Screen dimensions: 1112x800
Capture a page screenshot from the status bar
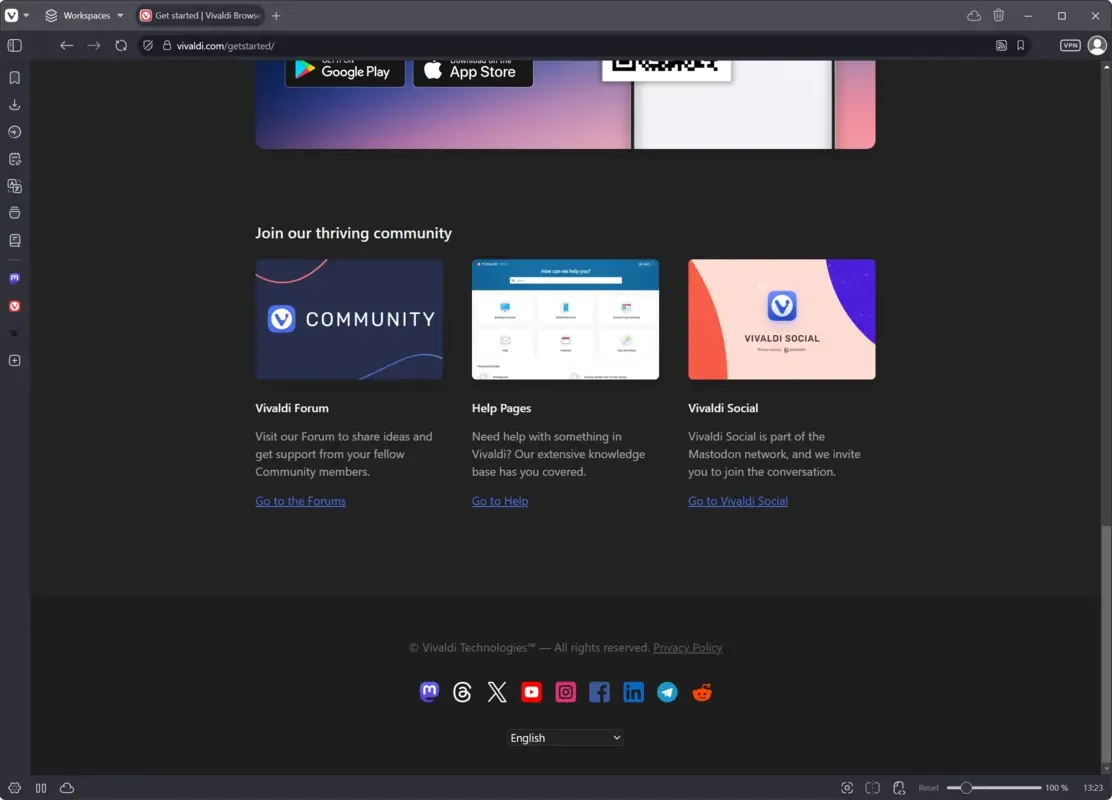point(847,788)
